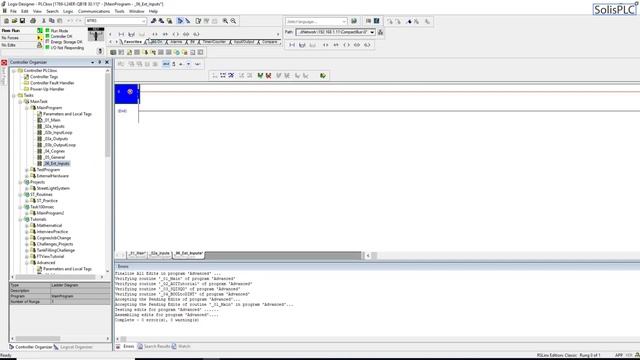This screenshot has height=360, width=640.
Task: Click the Controller Organizer vertical scrollbar
Action: click(108, 114)
